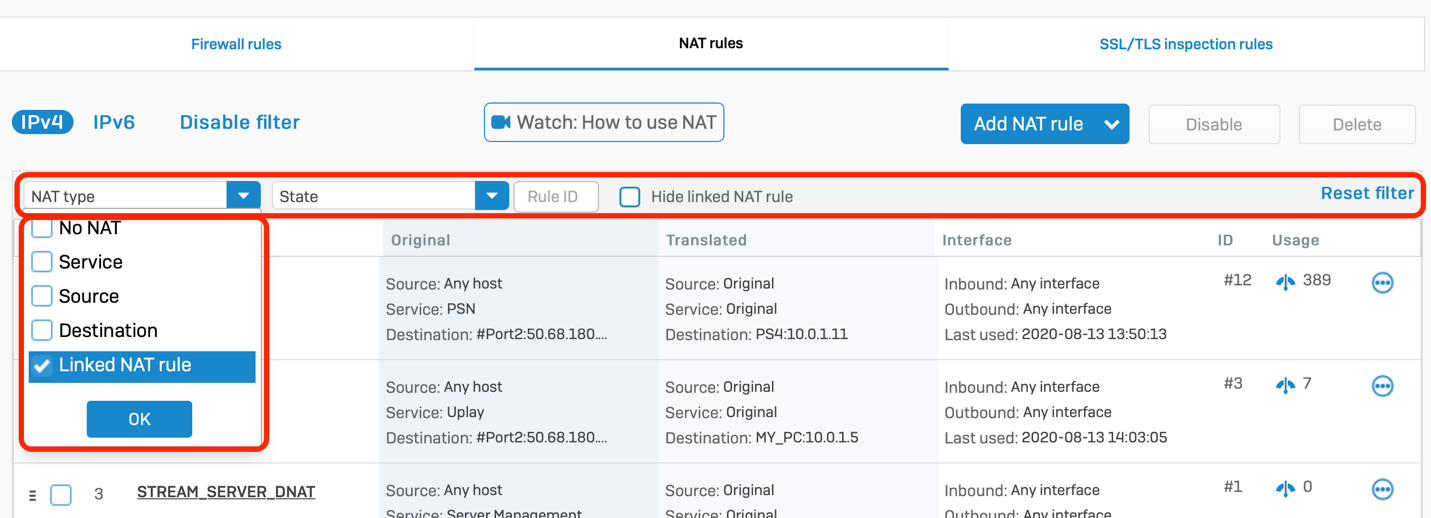Check the No NAT filter option
This screenshot has height=518, width=1431.
click(x=42, y=229)
